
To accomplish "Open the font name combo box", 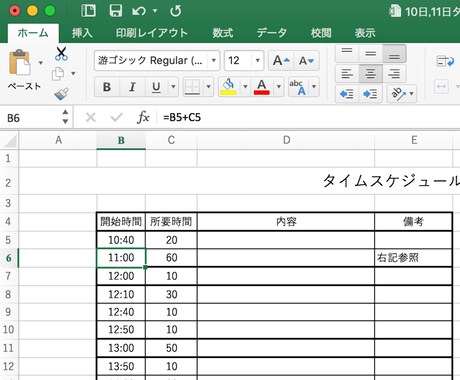I will click(157, 61).
